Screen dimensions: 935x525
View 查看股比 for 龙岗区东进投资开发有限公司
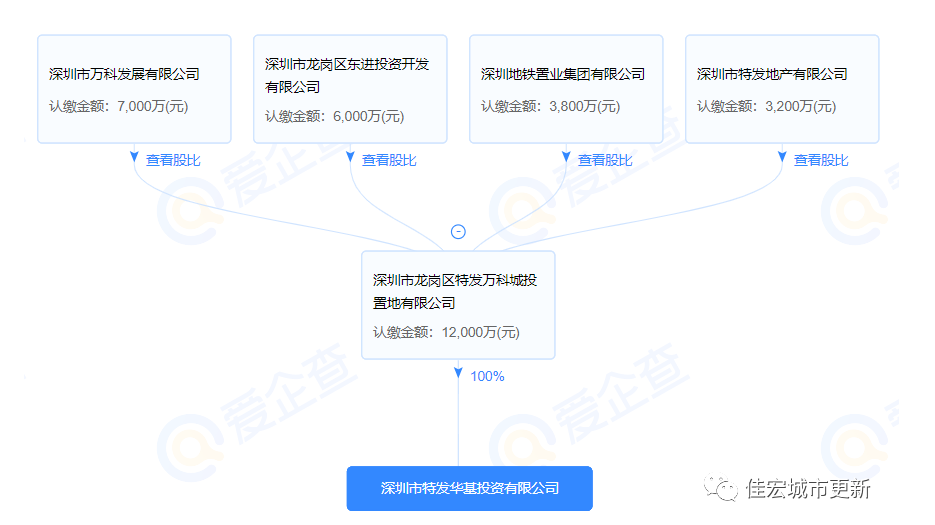(389, 160)
